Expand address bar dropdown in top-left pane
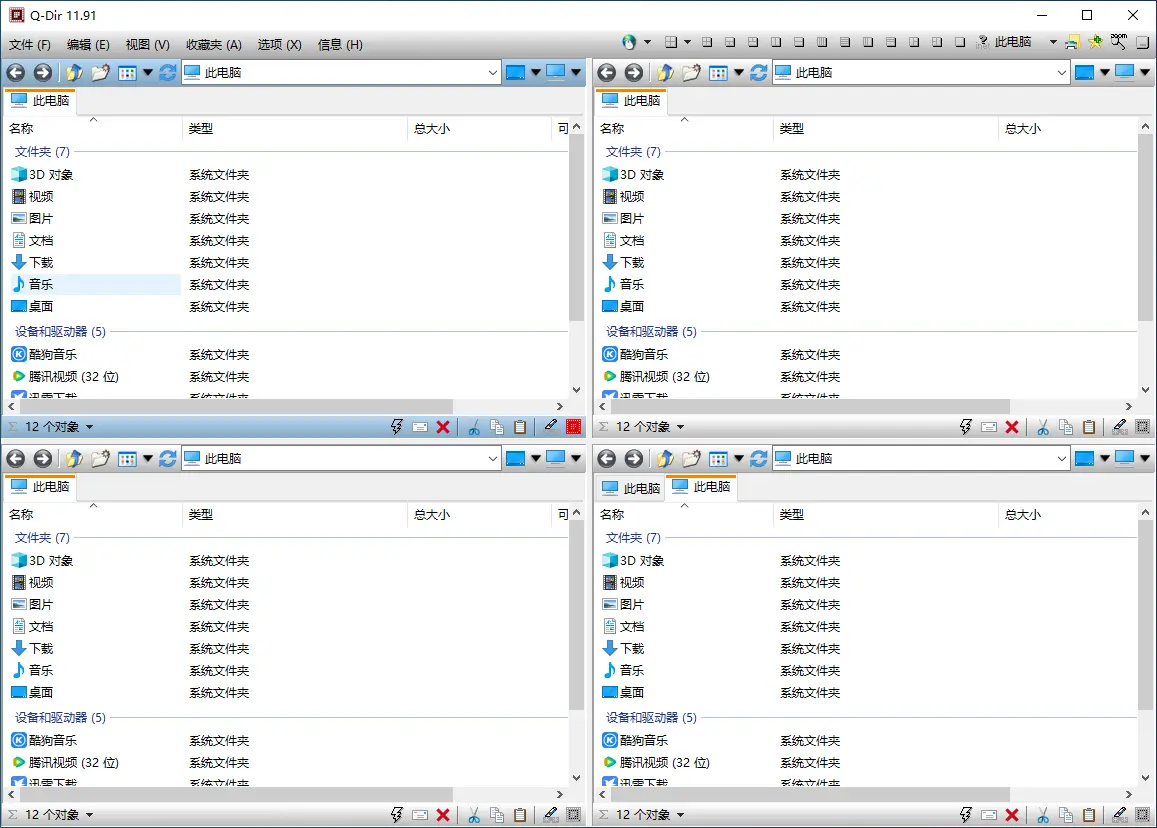 (492, 72)
